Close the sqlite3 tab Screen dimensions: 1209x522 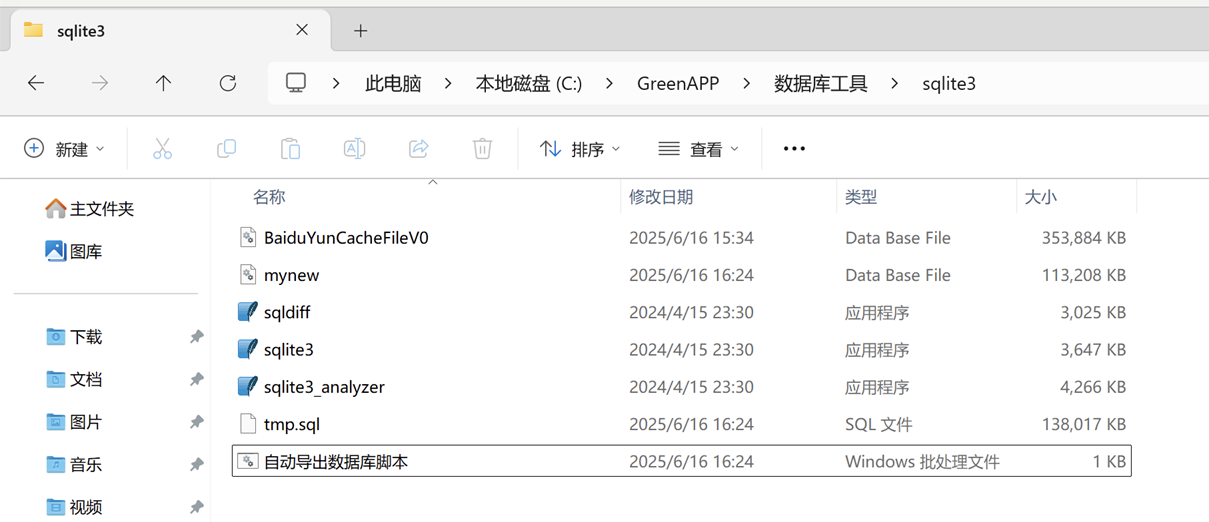point(302,30)
